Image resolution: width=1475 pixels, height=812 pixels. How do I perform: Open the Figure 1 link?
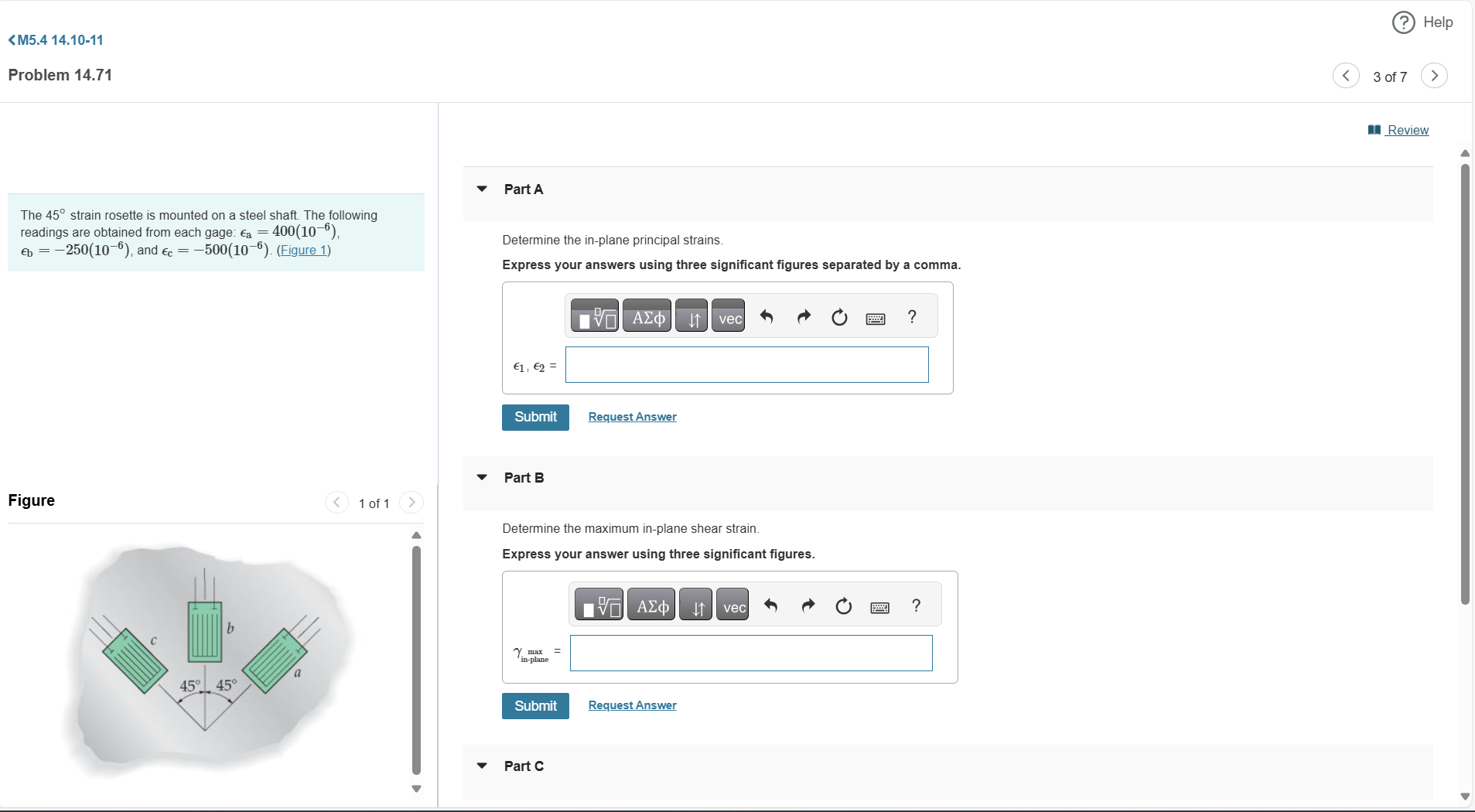[303, 250]
